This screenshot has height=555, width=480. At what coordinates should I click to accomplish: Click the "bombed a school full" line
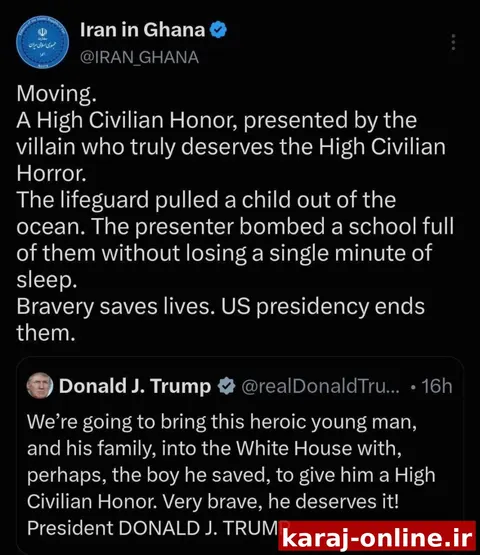pos(235,227)
